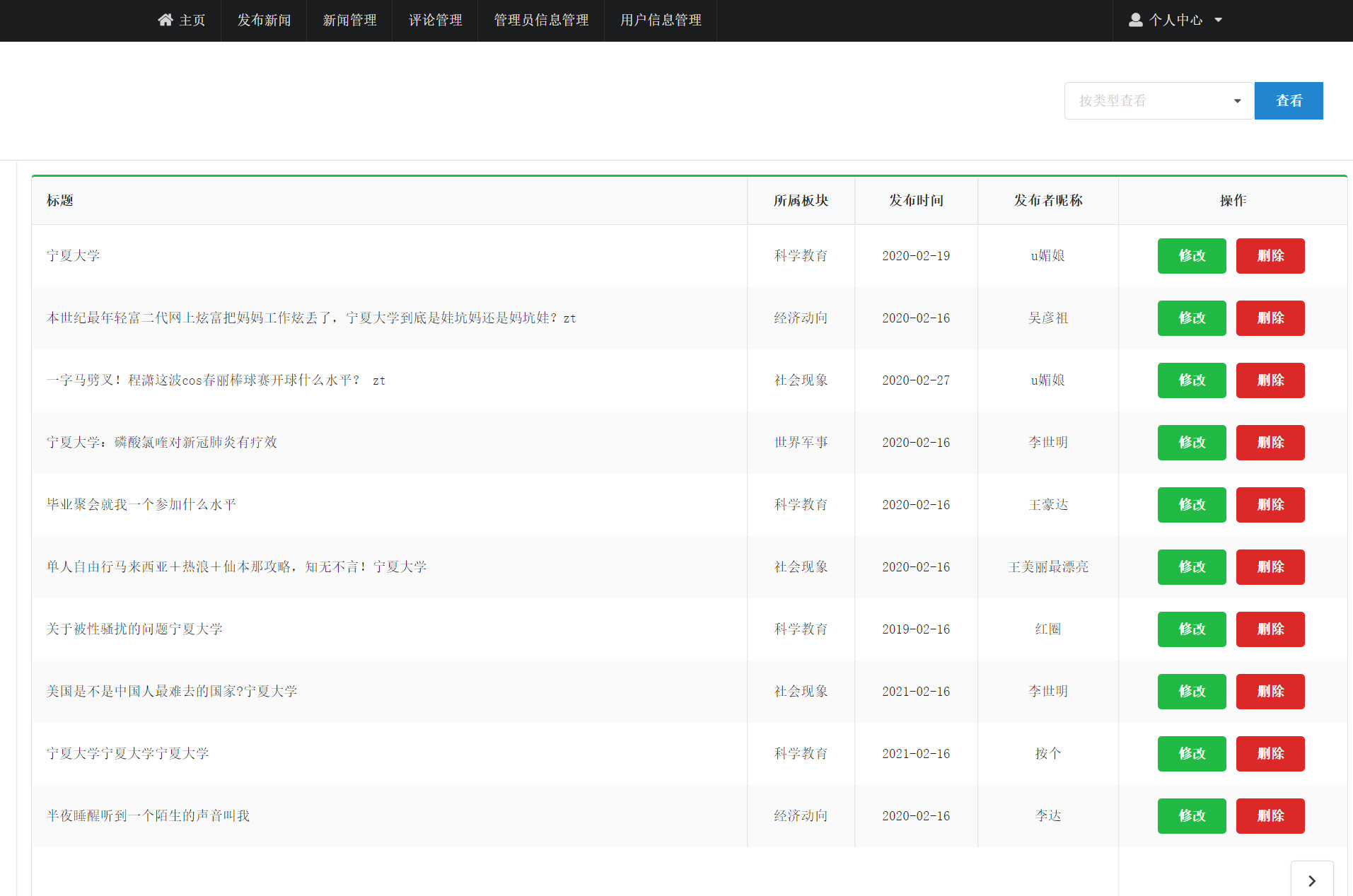
Task: Open news about 本世纪最年轻富二代
Action: (x=311, y=318)
